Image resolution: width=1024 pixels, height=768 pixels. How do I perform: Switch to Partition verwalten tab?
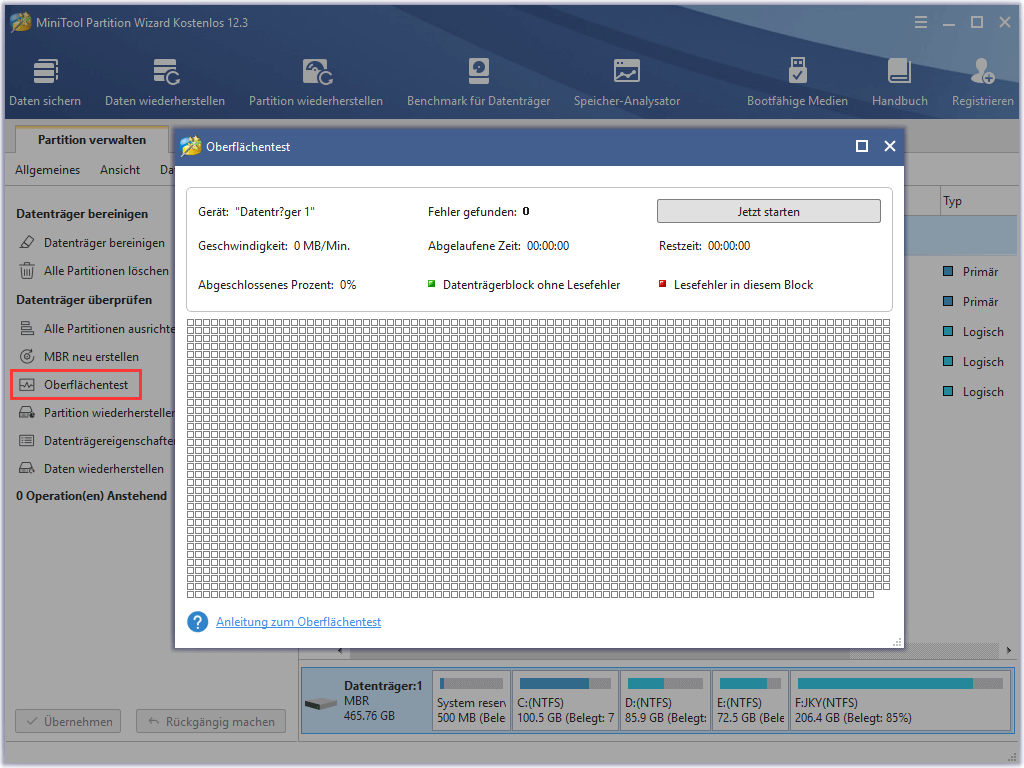coord(92,140)
